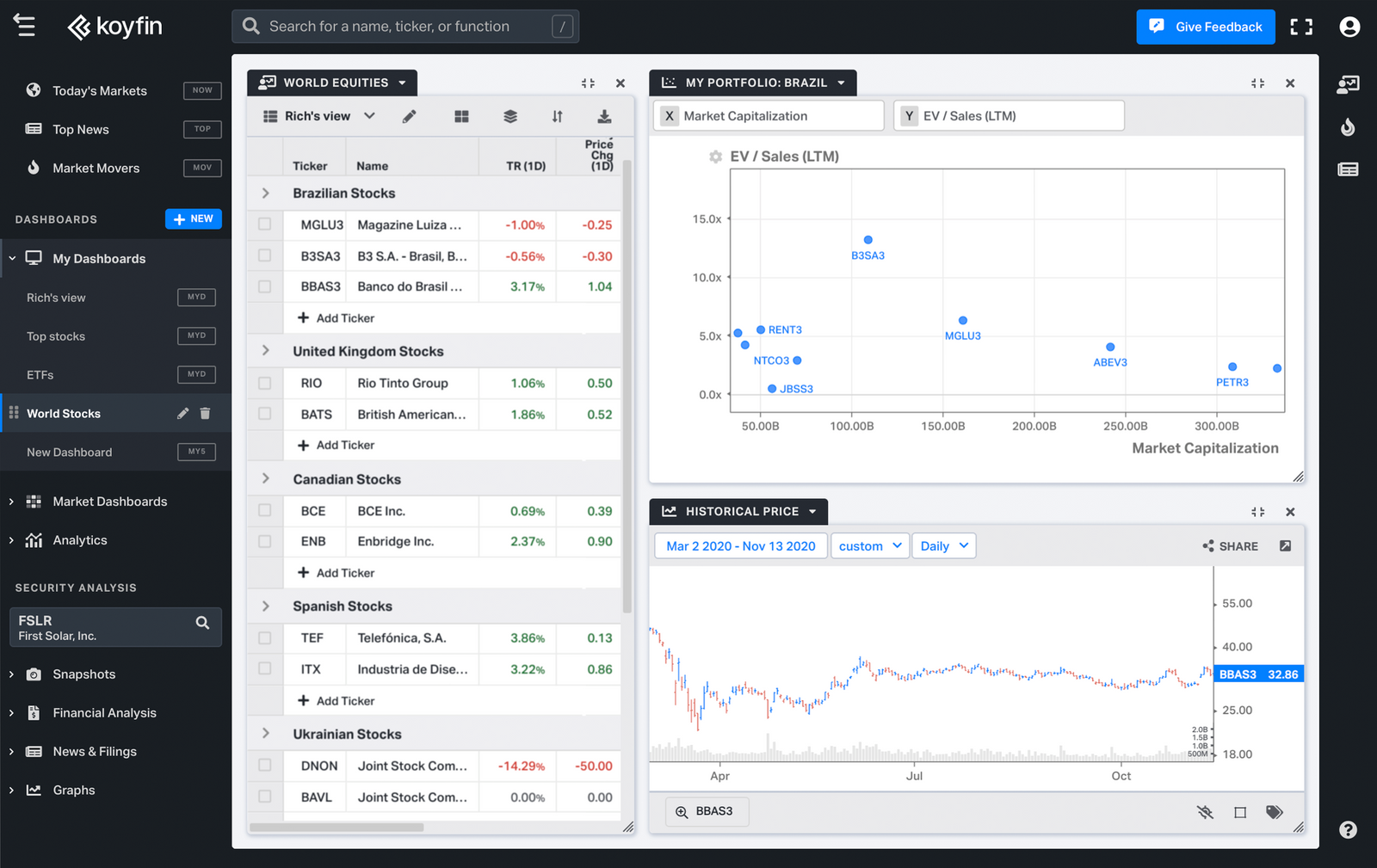Collapse the Brazilian Stocks group
The height and width of the screenshot is (868, 1377).
pyautogui.click(x=265, y=194)
